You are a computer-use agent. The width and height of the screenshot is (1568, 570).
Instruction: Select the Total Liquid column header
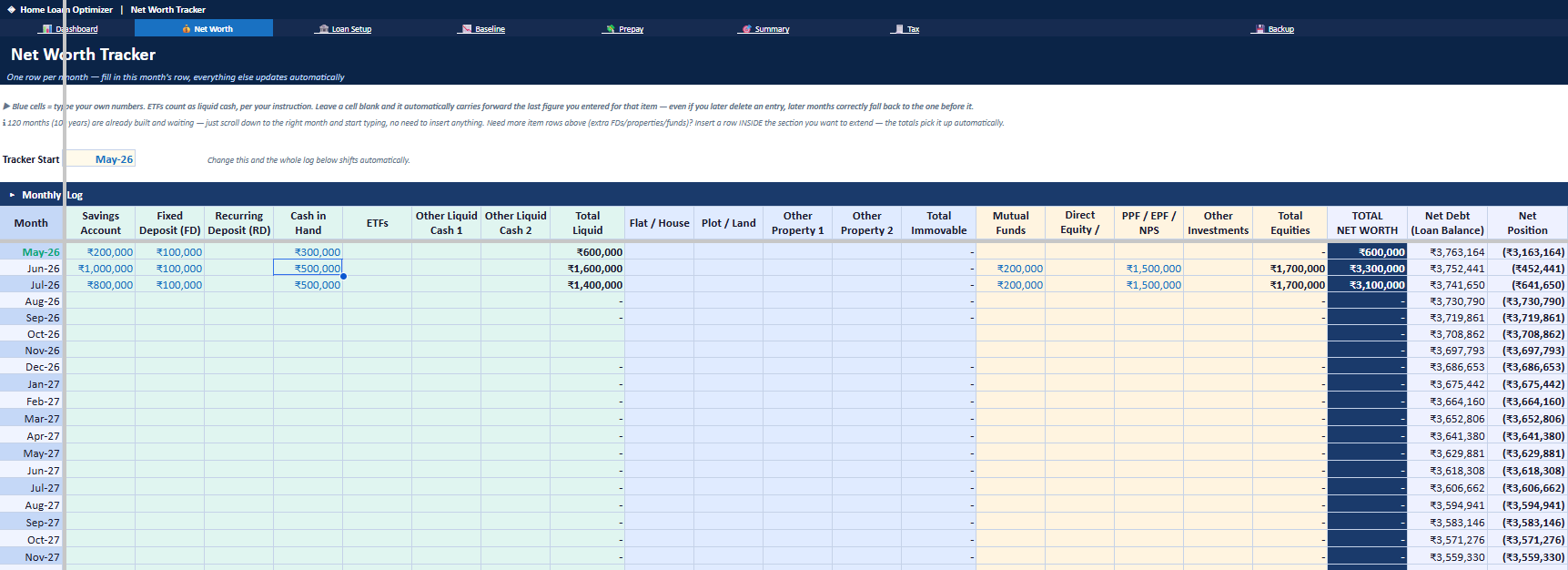point(587,223)
